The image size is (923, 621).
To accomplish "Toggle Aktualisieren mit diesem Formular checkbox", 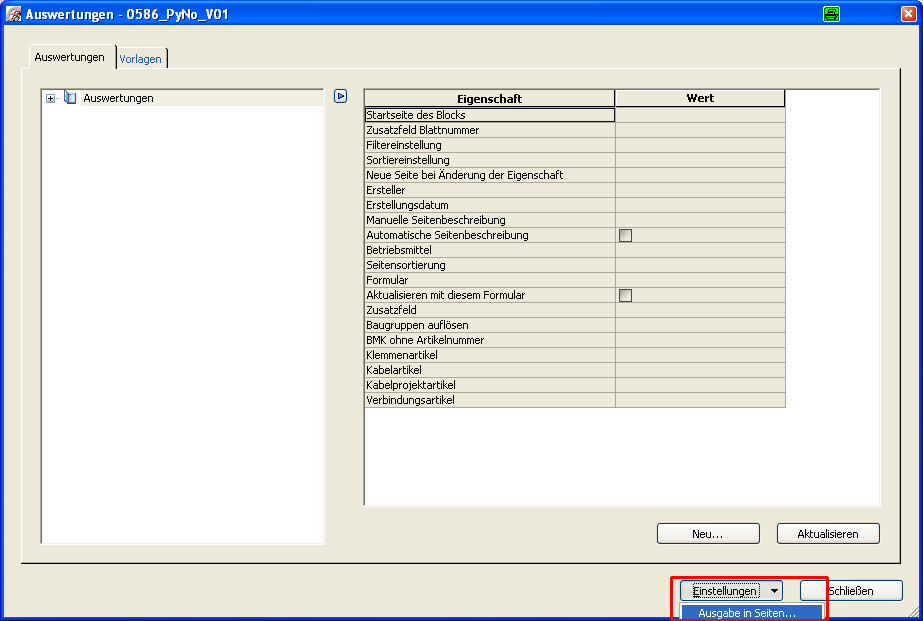I will pos(625,295).
